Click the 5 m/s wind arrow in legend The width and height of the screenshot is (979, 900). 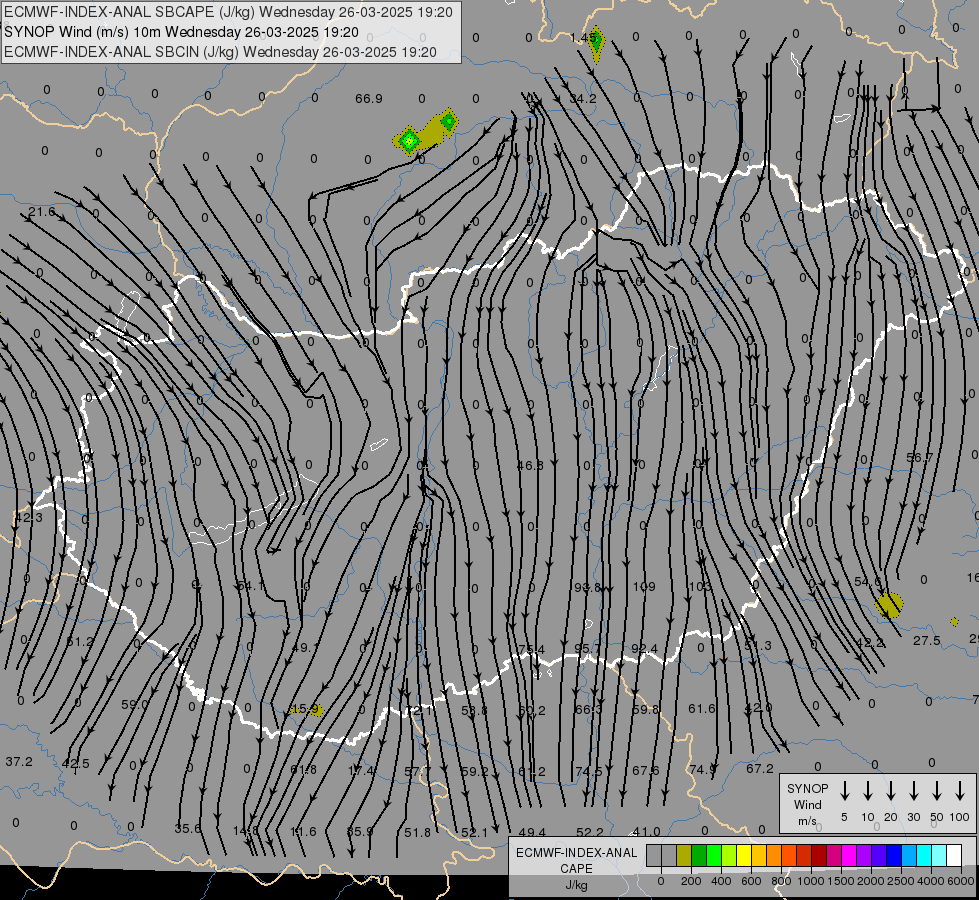pos(845,791)
